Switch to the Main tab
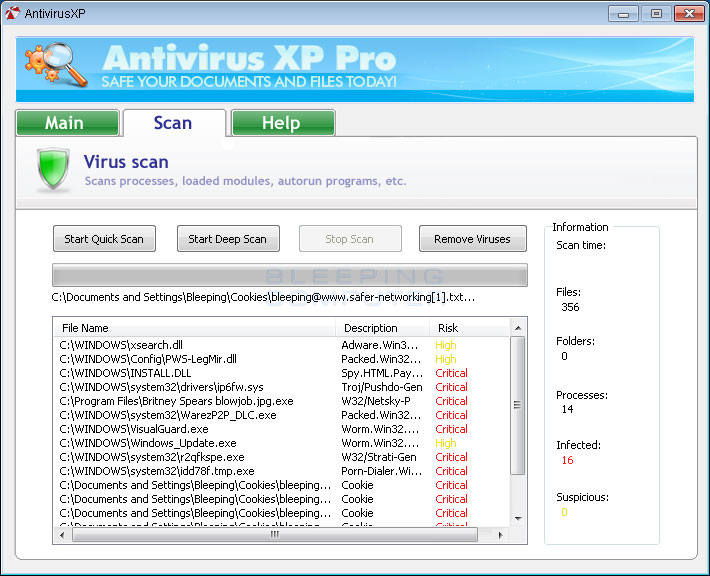Image resolution: width=710 pixels, height=576 pixels. 65,123
